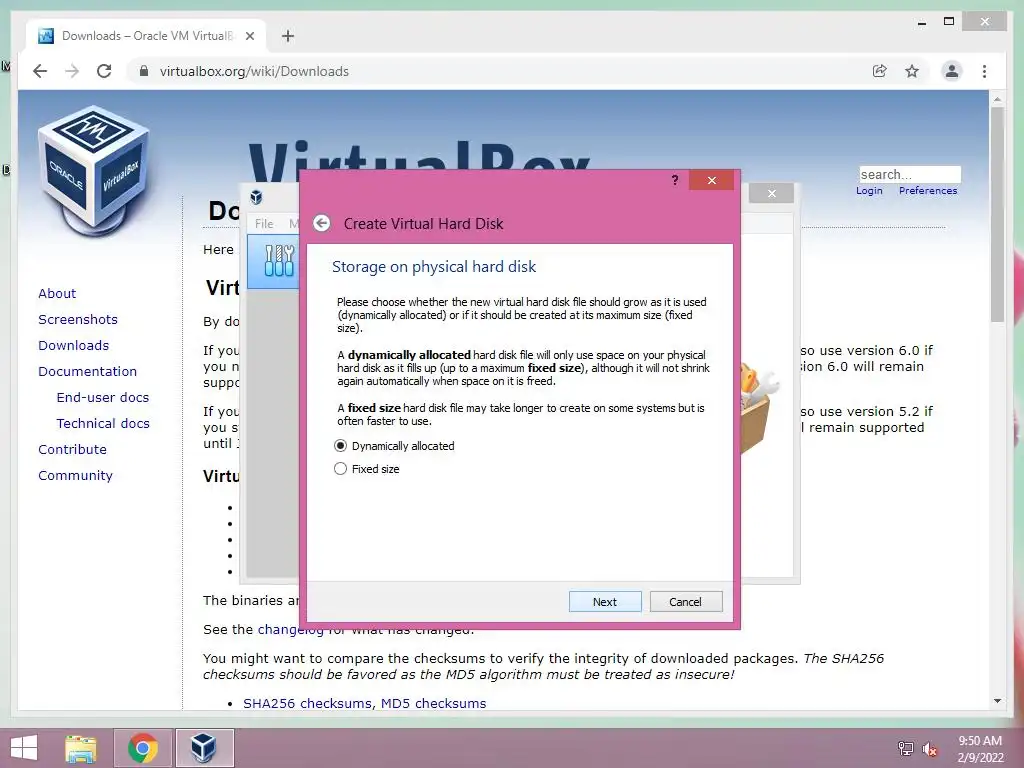Open the Contribute sidebar link
Viewport: 1024px width, 768px height.
[x=72, y=449]
